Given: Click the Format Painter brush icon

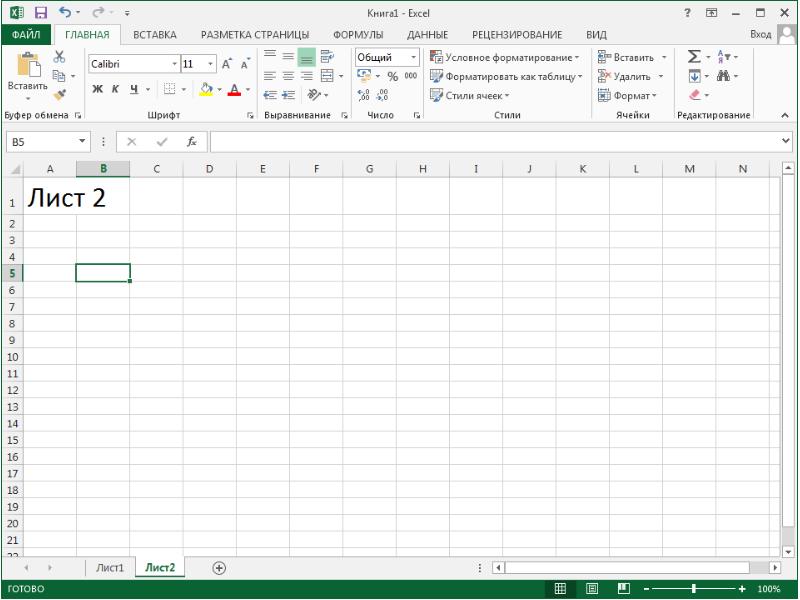Looking at the screenshot, I should point(60,95).
